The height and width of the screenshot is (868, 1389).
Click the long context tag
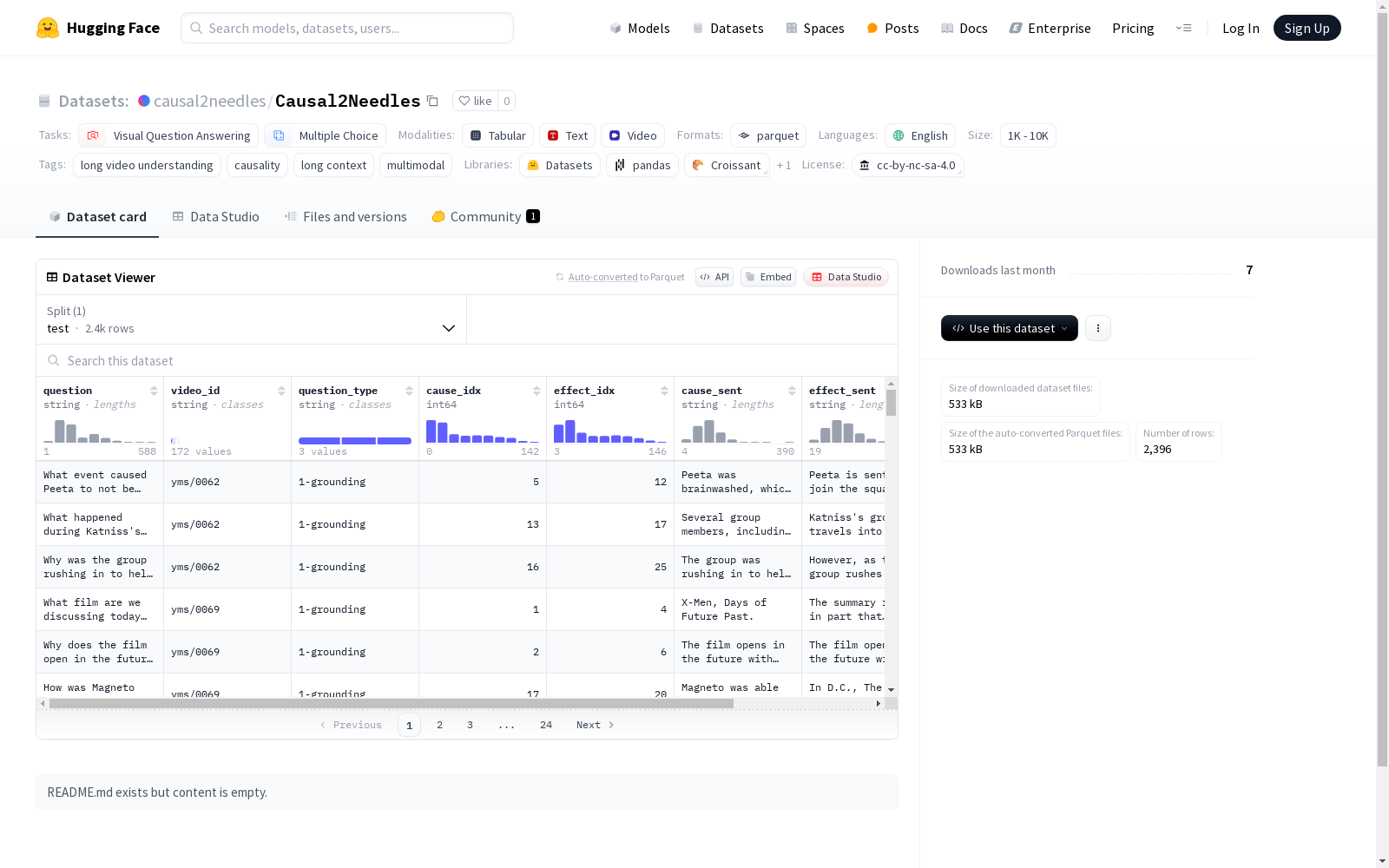pyautogui.click(x=333, y=165)
